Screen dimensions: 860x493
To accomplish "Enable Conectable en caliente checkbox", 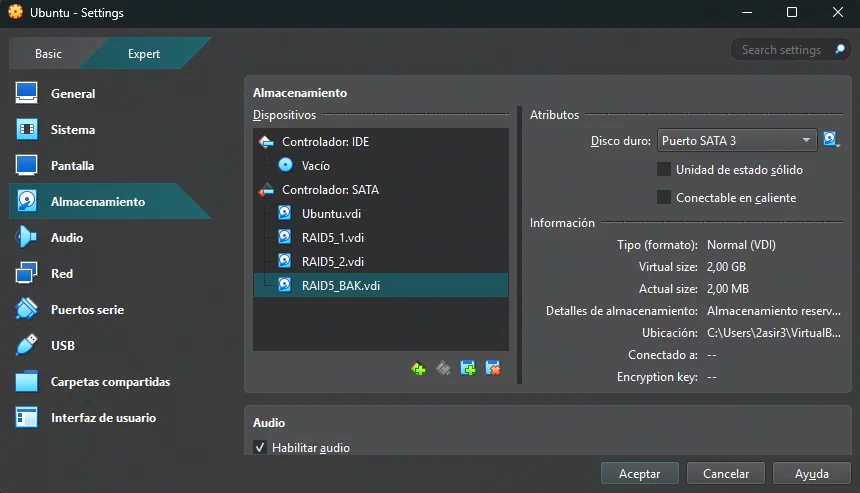I will pos(664,197).
